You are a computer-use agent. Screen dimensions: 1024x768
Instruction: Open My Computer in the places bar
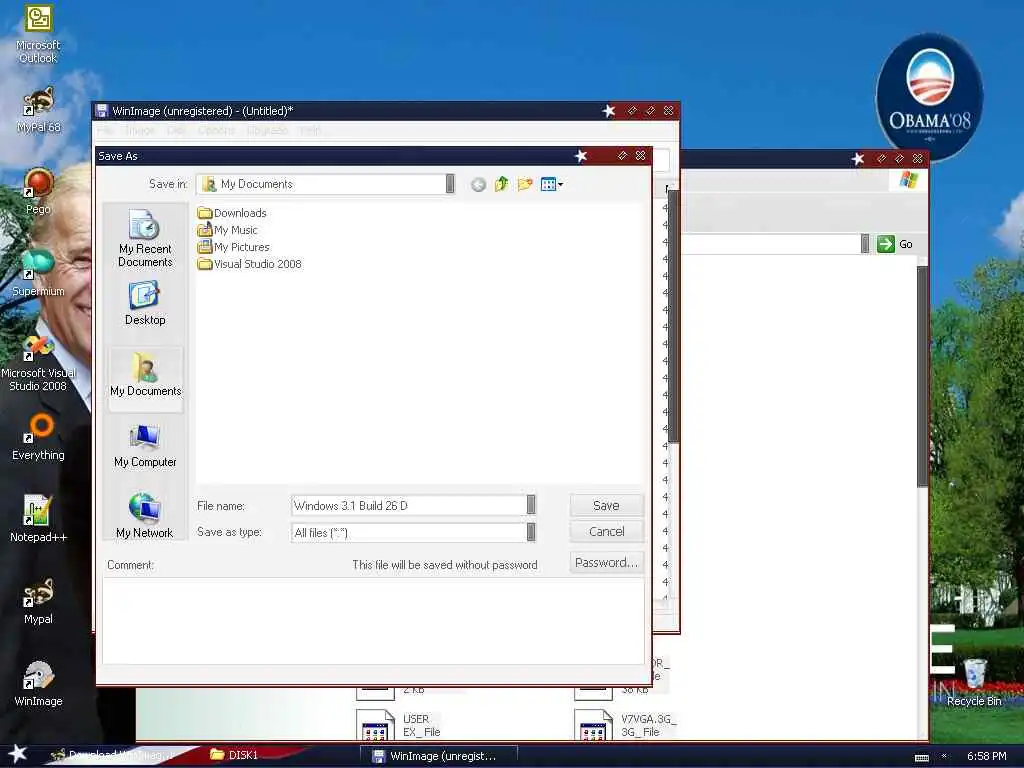(145, 446)
